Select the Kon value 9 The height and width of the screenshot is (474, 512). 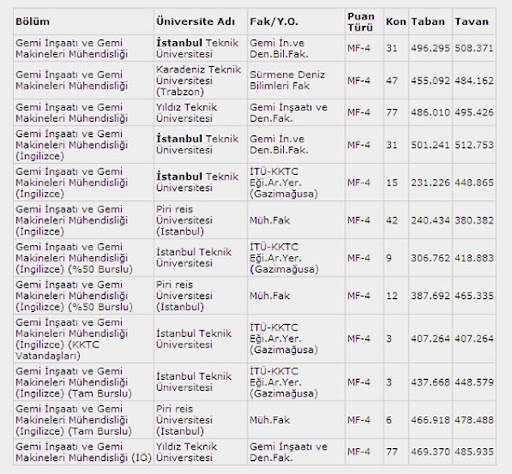[389, 258]
